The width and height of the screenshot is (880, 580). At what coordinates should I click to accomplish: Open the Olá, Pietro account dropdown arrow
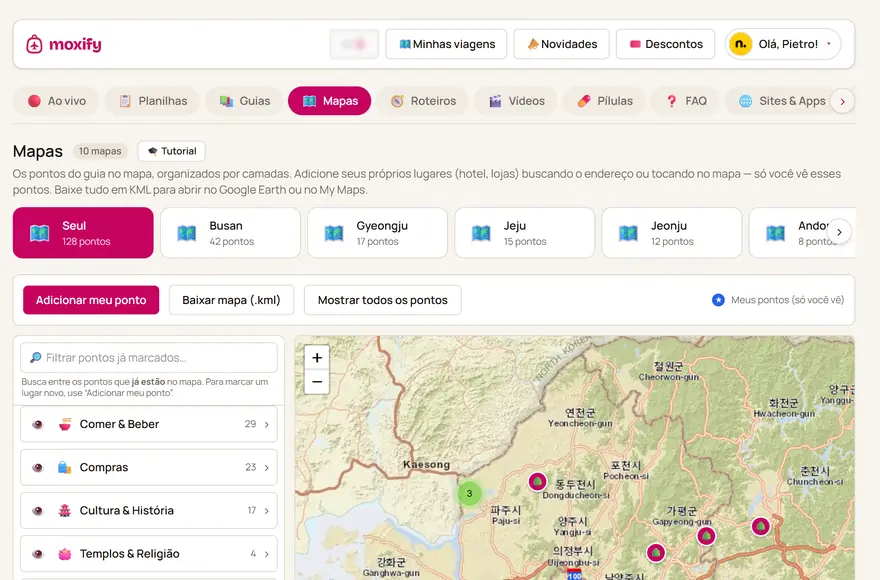pyautogui.click(x=829, y=44)
